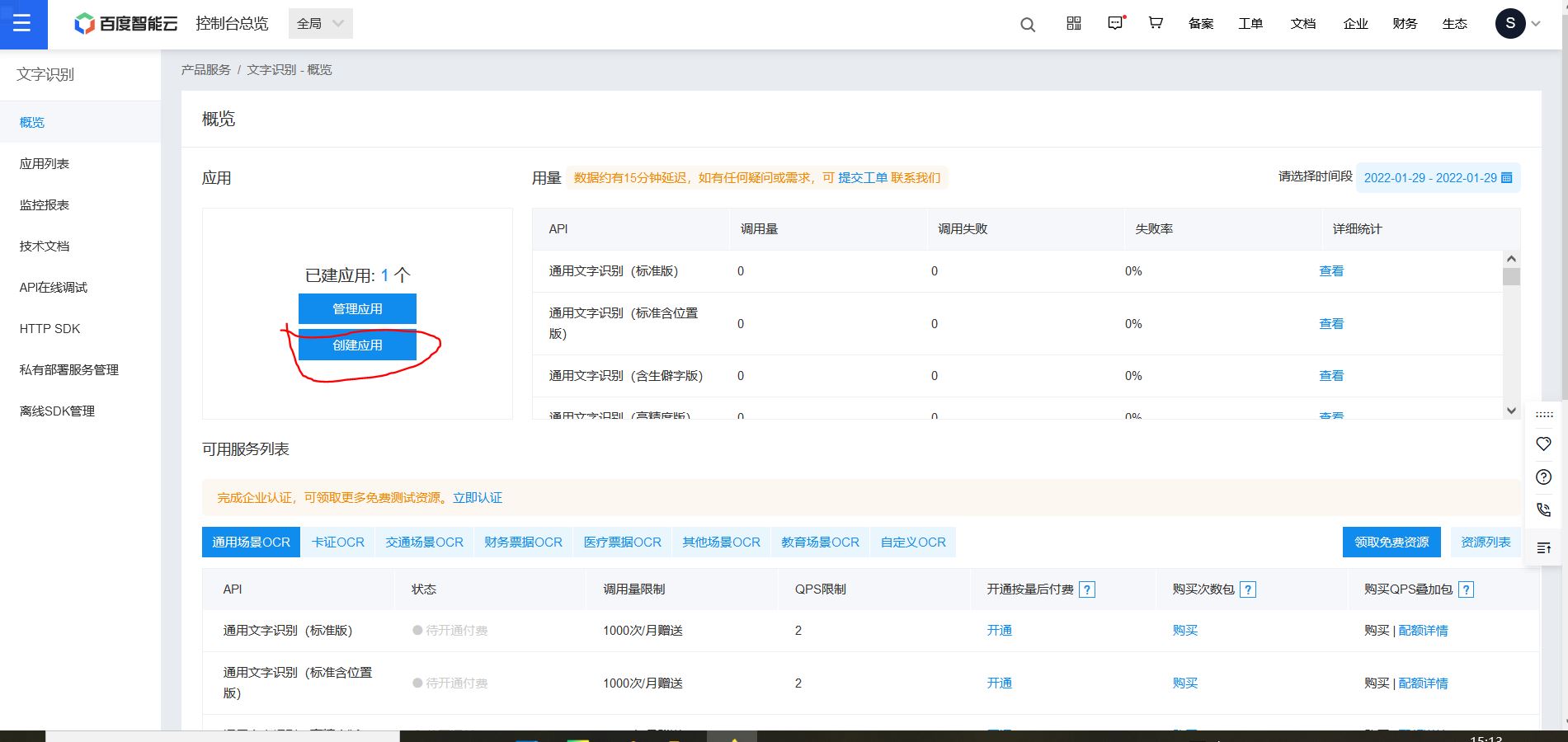Click usage table scrollbar up arrow
Viewport: 1568px width, 742px height.
1511,259
